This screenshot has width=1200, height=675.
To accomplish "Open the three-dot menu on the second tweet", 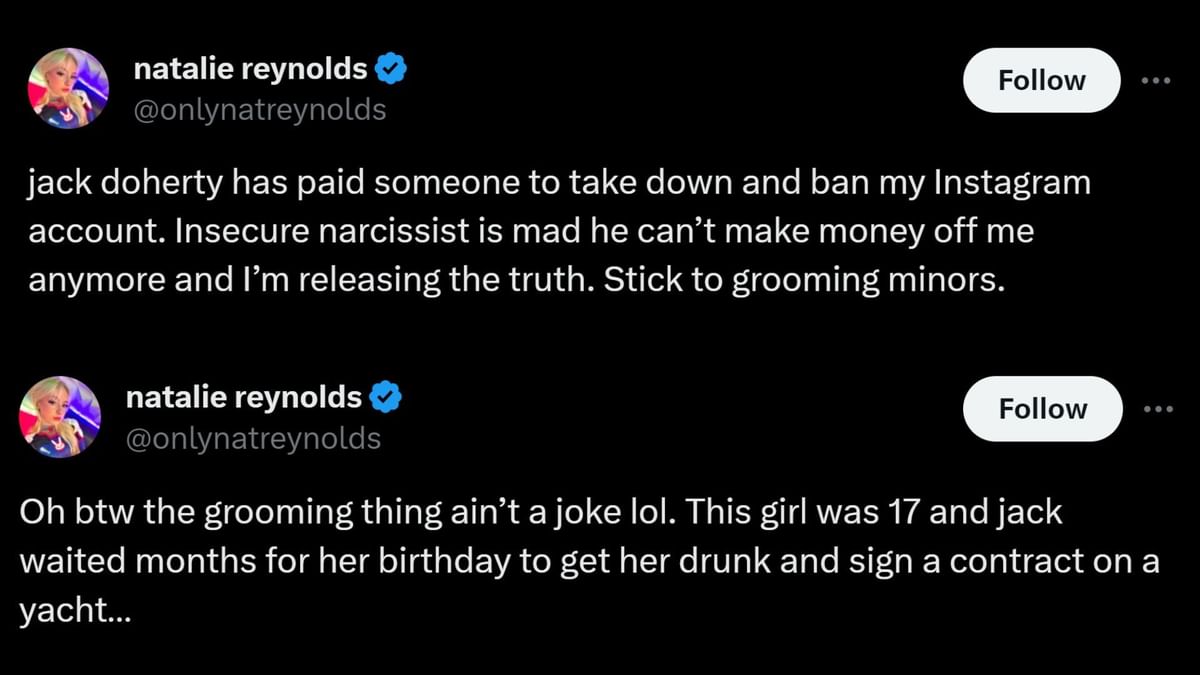I will click(x=1157, y=408).
